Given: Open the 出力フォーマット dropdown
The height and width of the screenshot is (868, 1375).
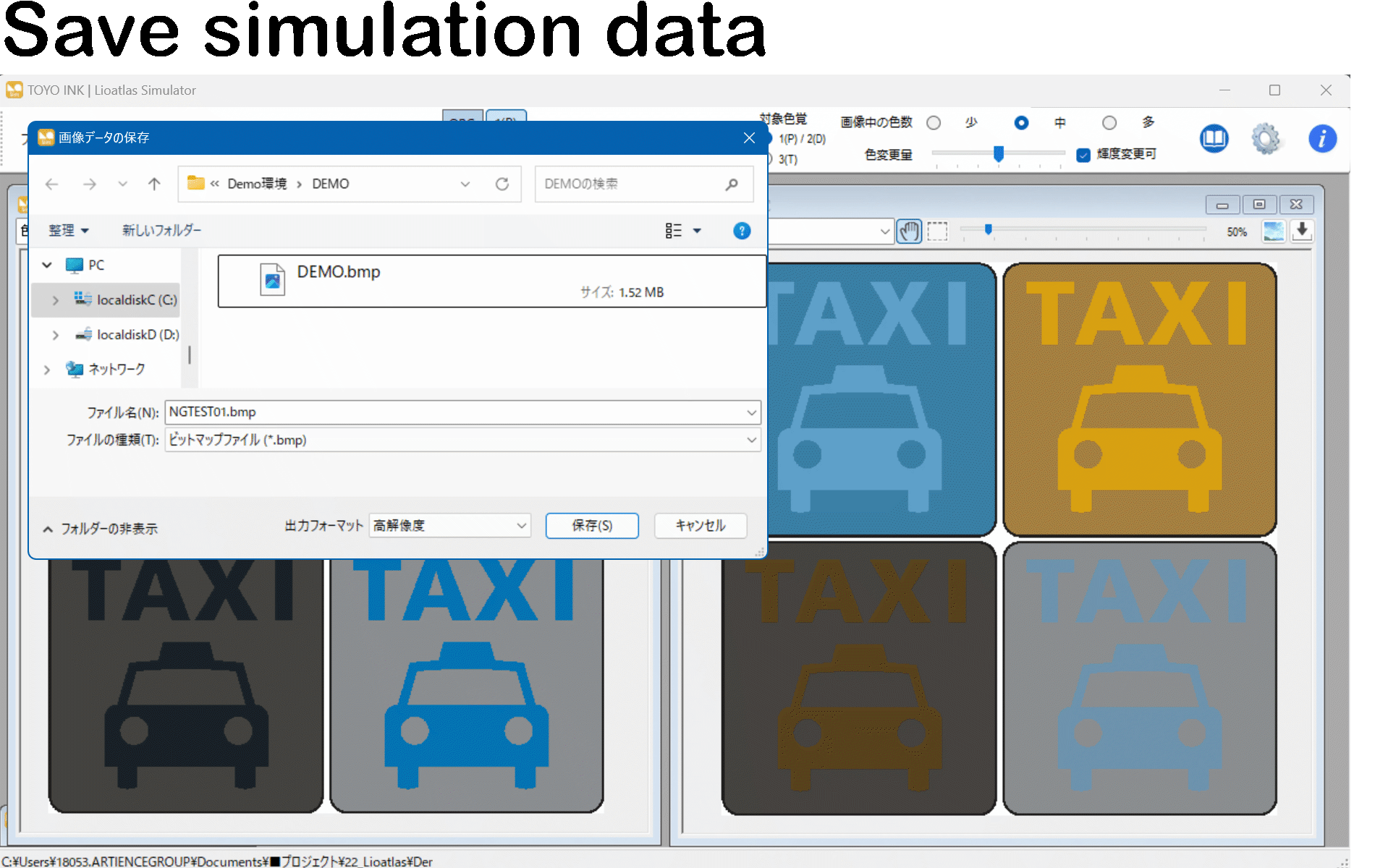Looking at the screenshot, I should coord(449,526).
